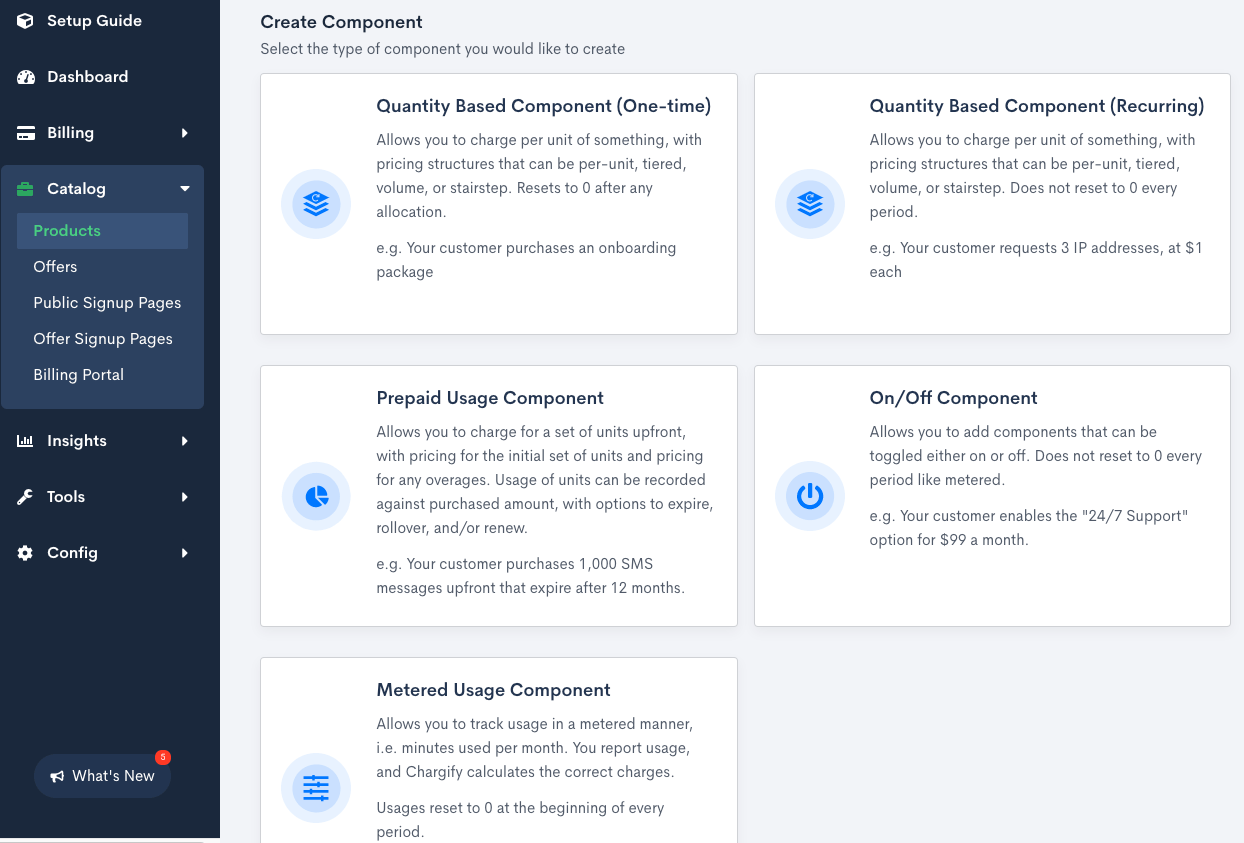Collapse the Catalog section
This screenshot has width=1244, height=843.
(103, 188)
